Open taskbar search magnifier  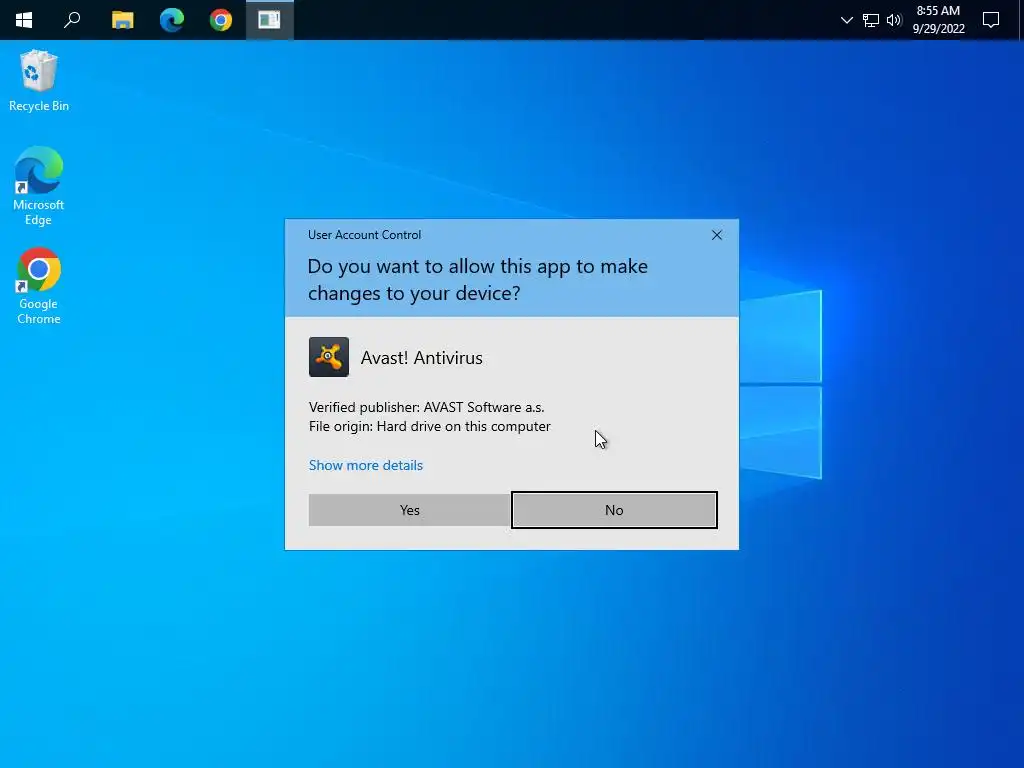click(72, 20)
